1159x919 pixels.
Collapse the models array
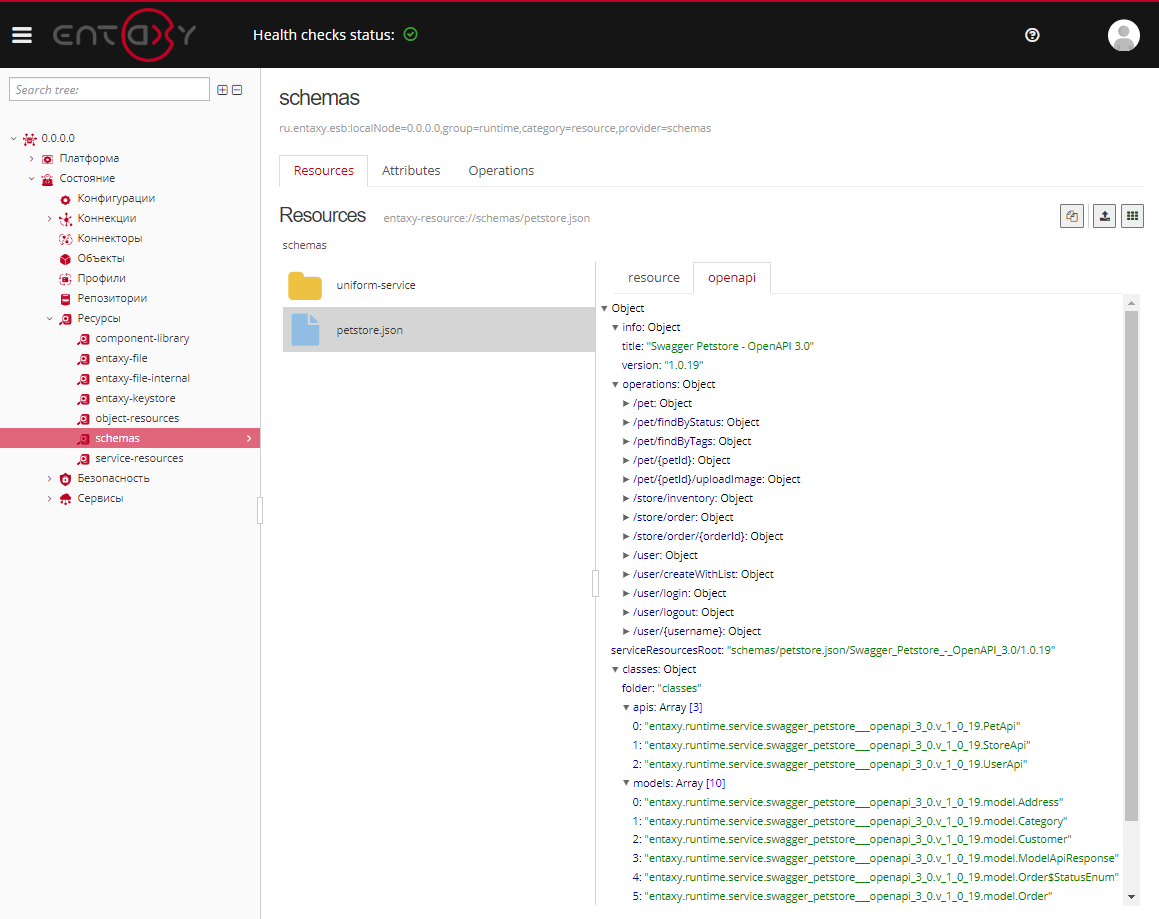click(626, 783)
